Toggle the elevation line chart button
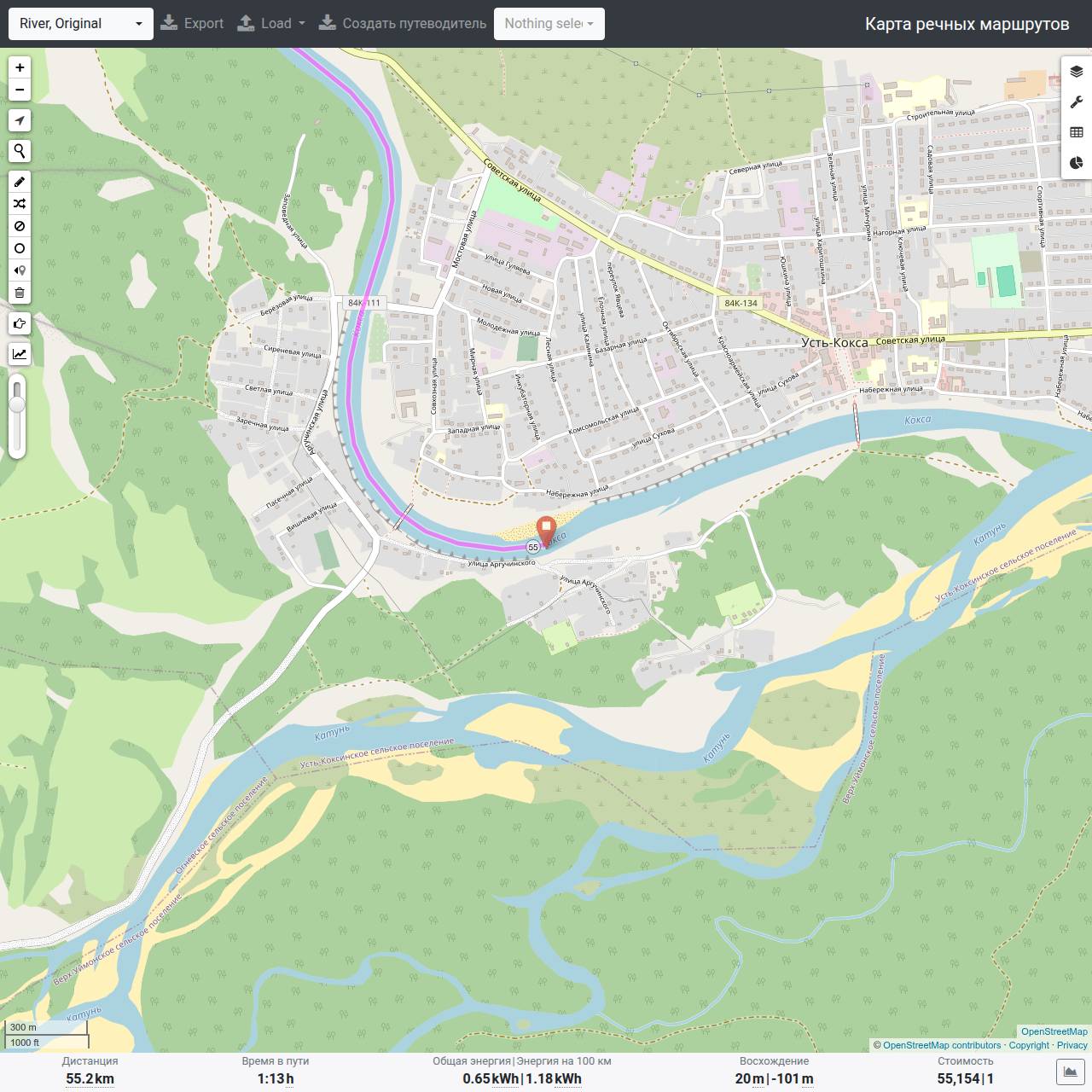1092x1092 pixels. pos(20,354)
